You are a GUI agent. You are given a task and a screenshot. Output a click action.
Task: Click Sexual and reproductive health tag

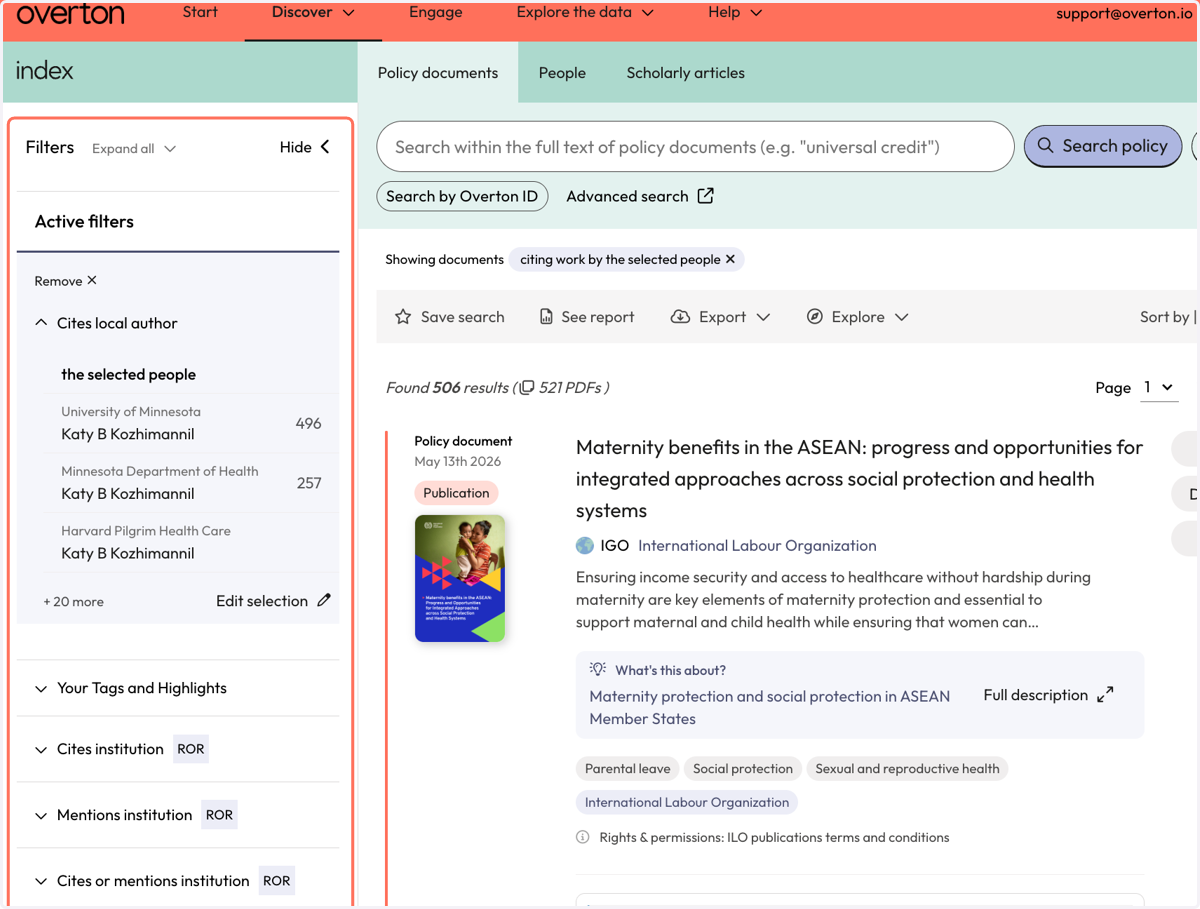point(907,769)
